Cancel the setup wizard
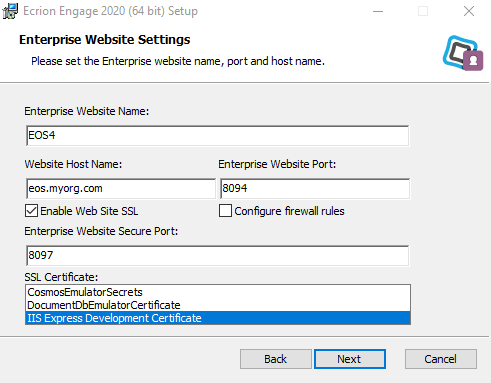This screenshot has height=383, width=491. (441, 359)
